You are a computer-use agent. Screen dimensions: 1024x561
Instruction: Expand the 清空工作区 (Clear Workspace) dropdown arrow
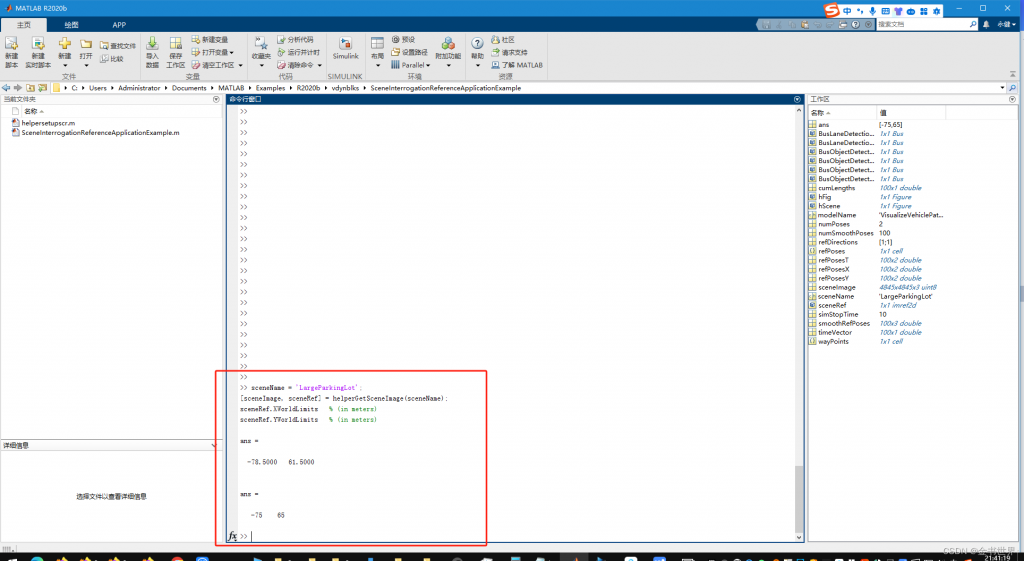click(x=240, y=65)
